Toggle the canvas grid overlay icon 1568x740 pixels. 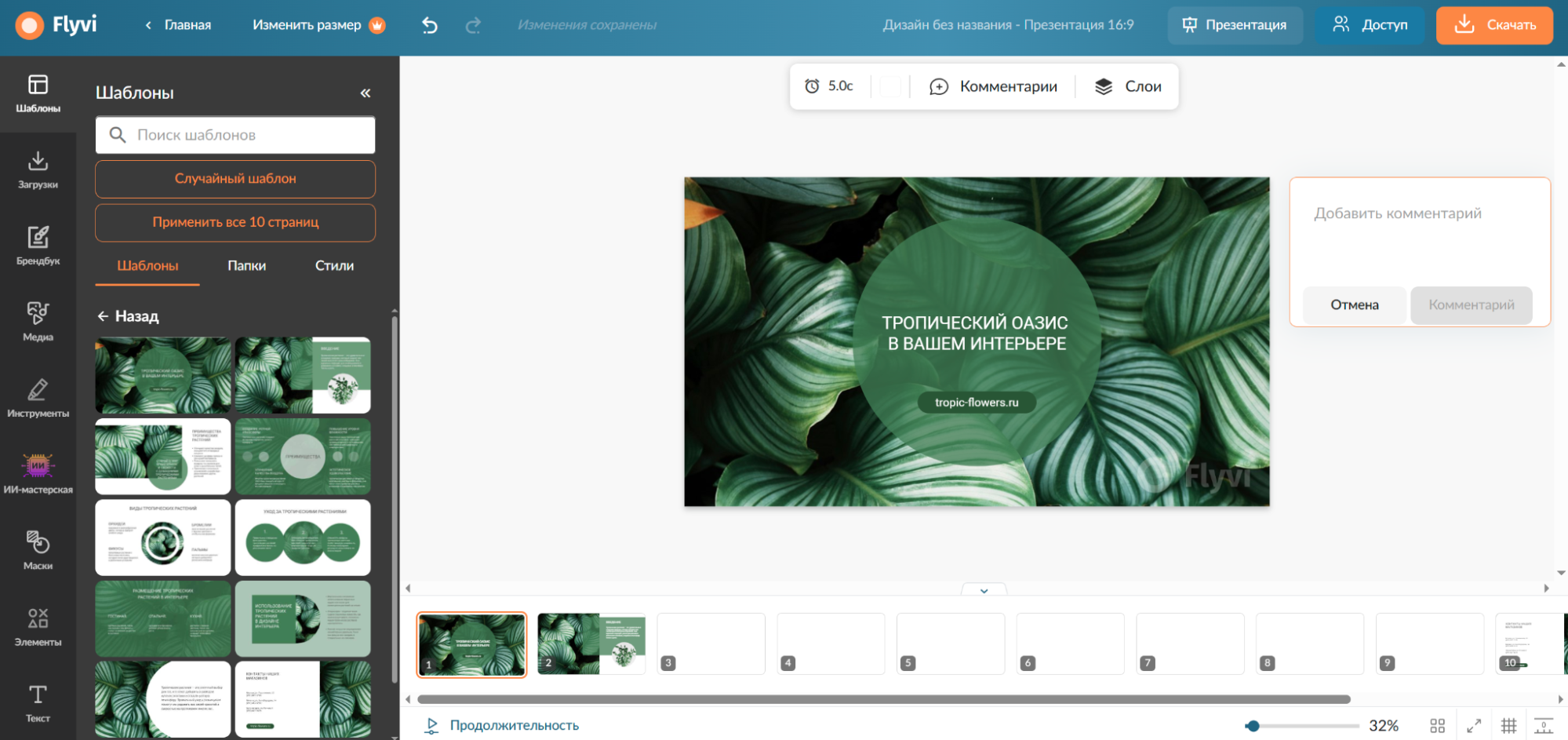1508,726
